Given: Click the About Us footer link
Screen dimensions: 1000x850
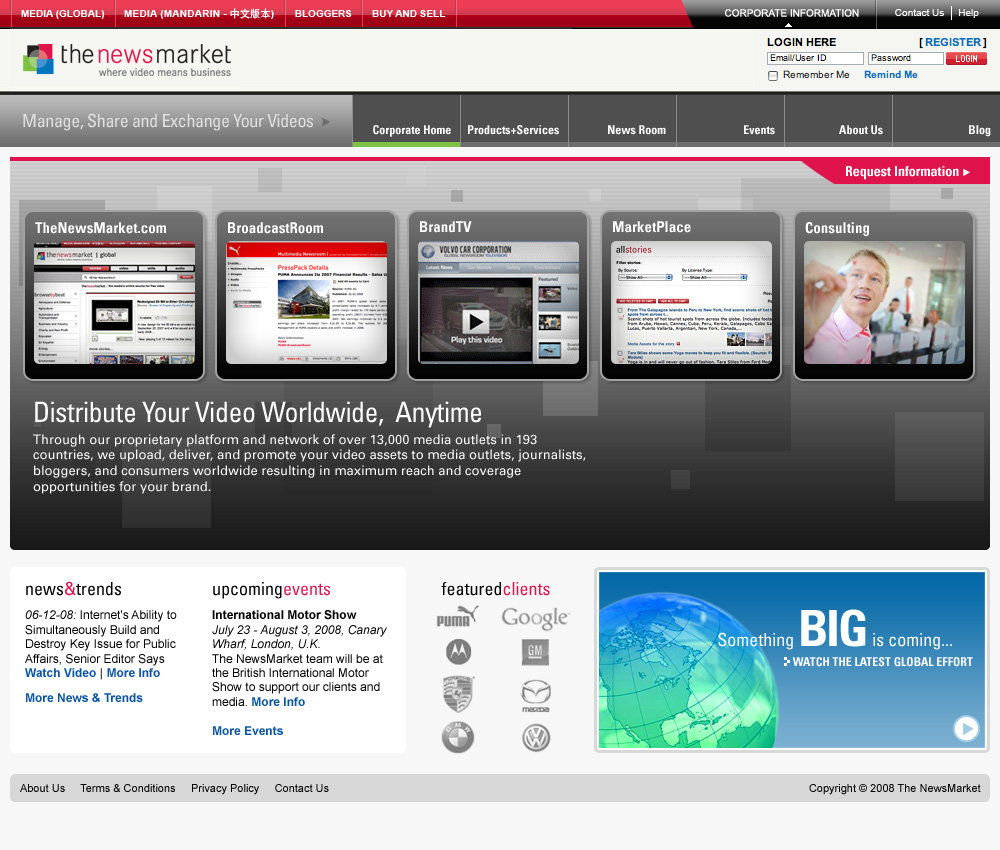Looking at the screenshot, I should pyautogui.click(x=42, y=789).
